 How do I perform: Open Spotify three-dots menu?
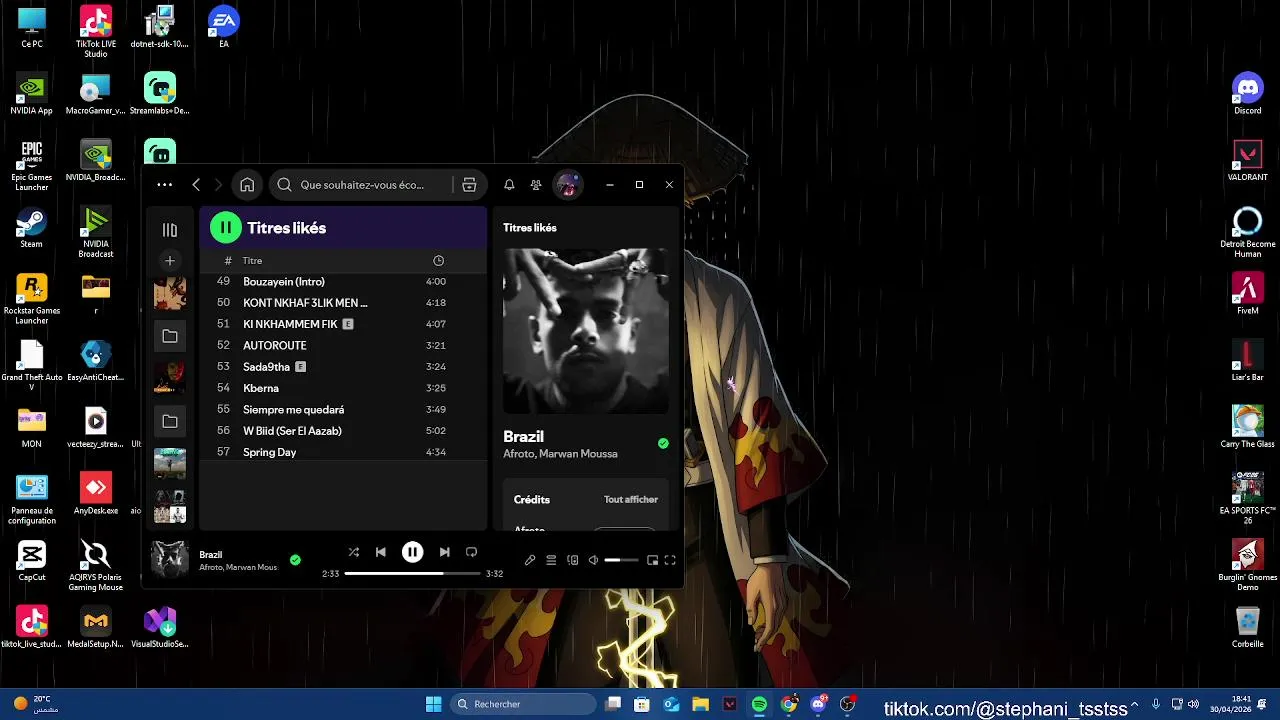tap(165, 185)
